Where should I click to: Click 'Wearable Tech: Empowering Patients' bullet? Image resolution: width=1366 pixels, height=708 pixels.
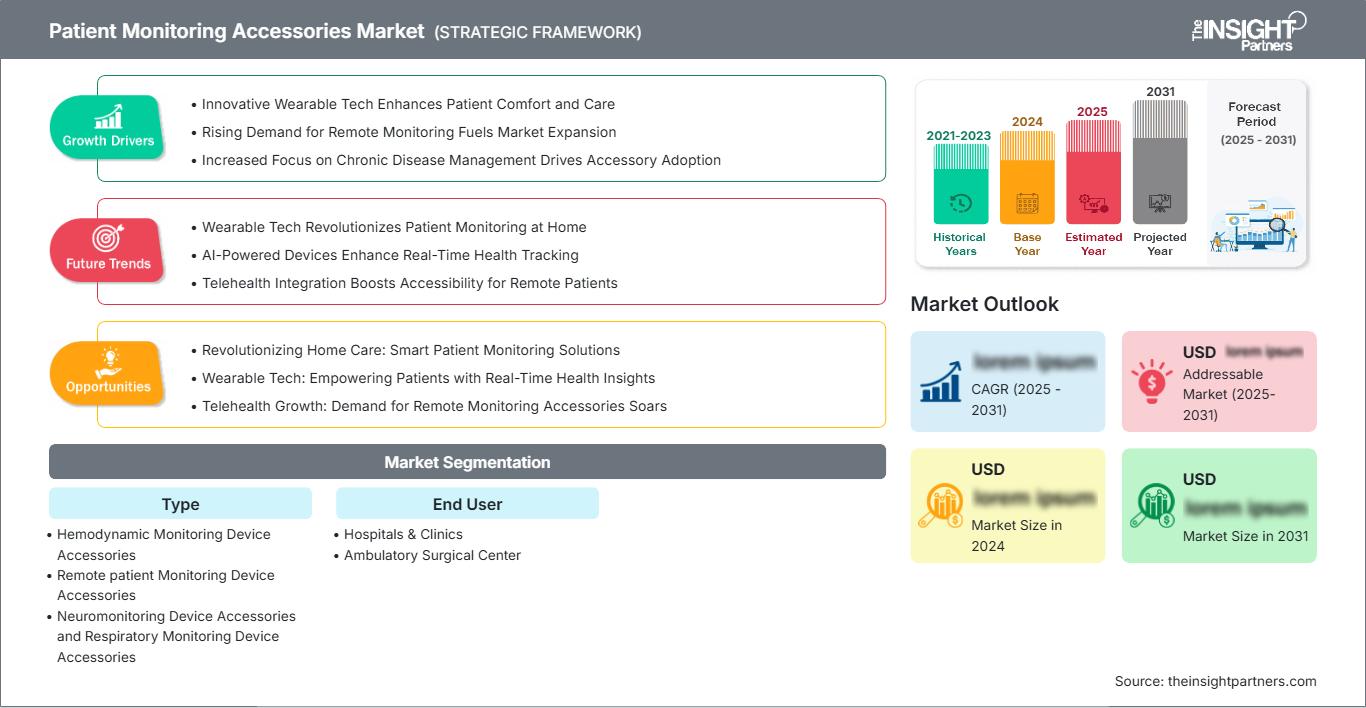tap(428, 378)
